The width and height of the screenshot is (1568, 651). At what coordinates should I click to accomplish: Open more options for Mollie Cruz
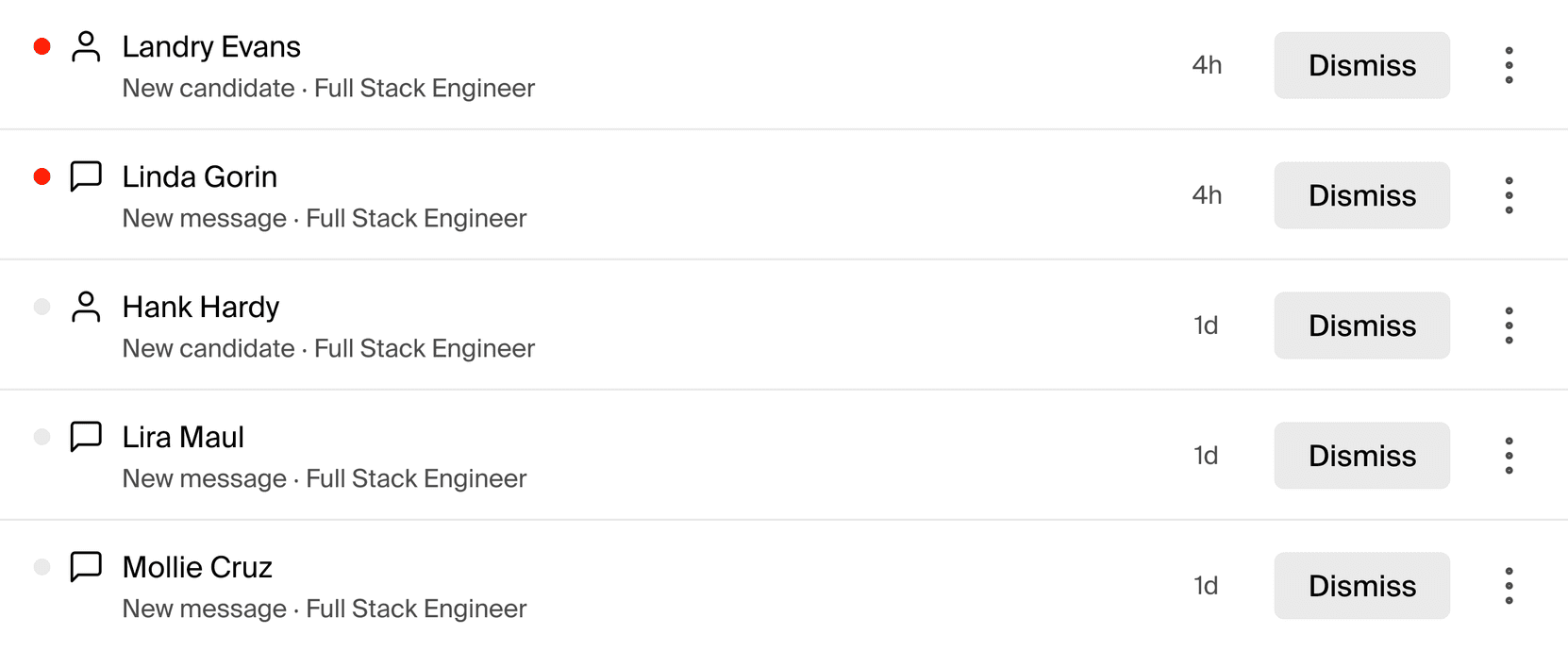(x=1509, y=585)
